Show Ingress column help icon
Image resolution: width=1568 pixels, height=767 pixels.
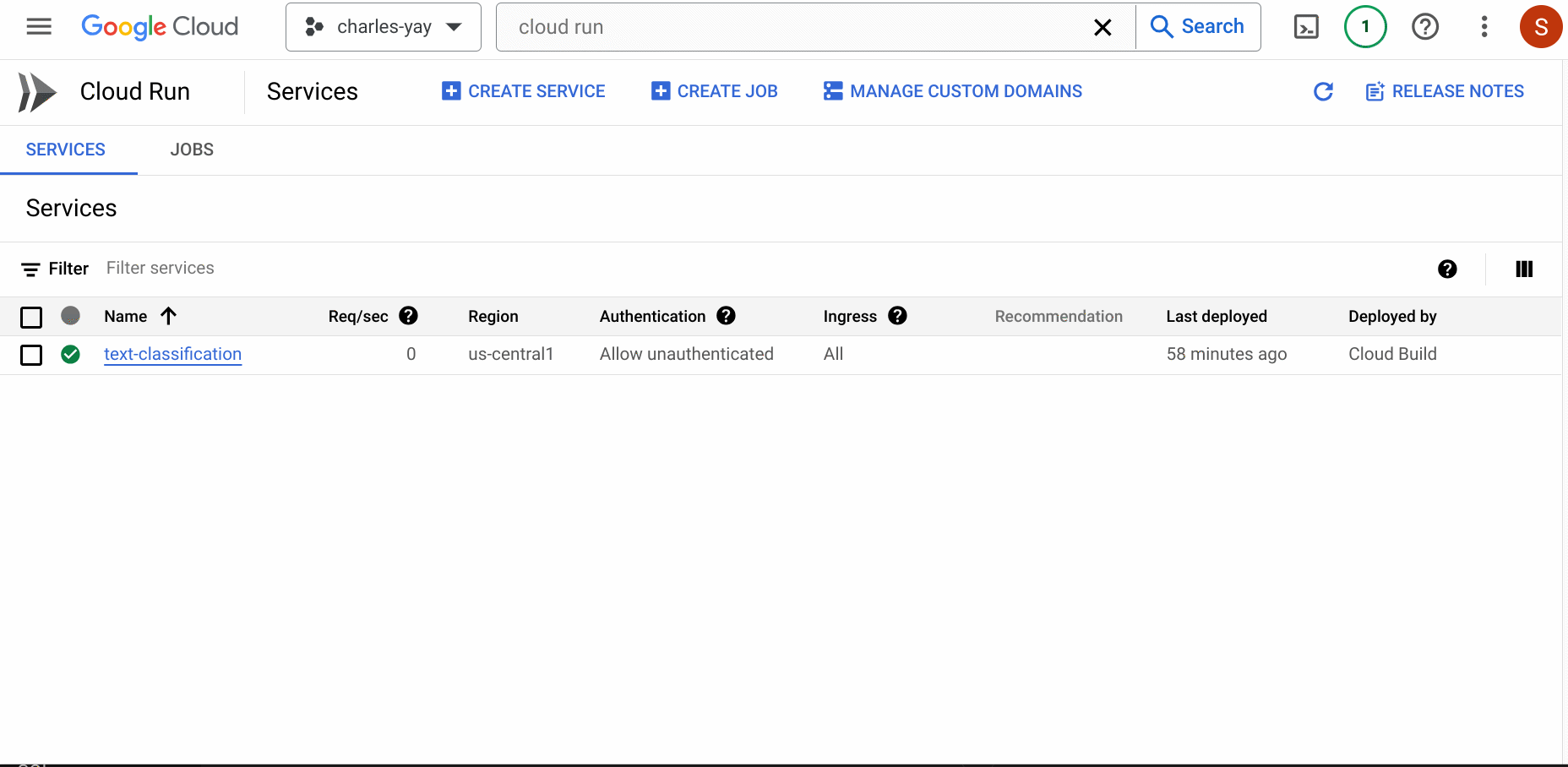(898, 316)
